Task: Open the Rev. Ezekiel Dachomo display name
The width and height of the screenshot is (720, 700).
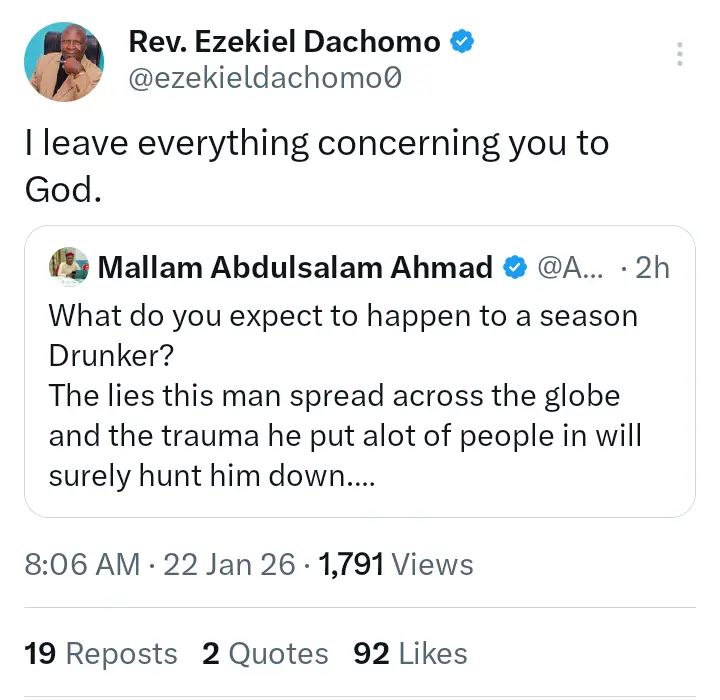Action: click(284, 42)
